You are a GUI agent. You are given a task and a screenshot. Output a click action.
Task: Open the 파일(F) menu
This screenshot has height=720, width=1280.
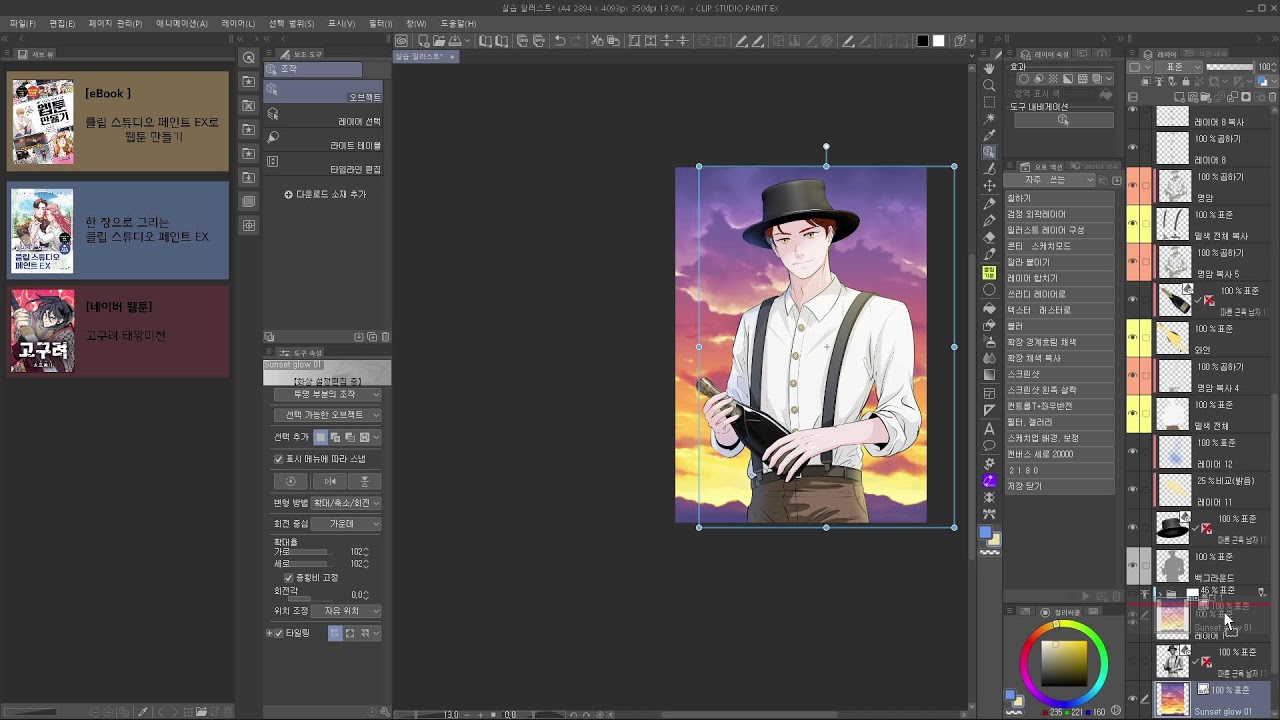[22, 23]
